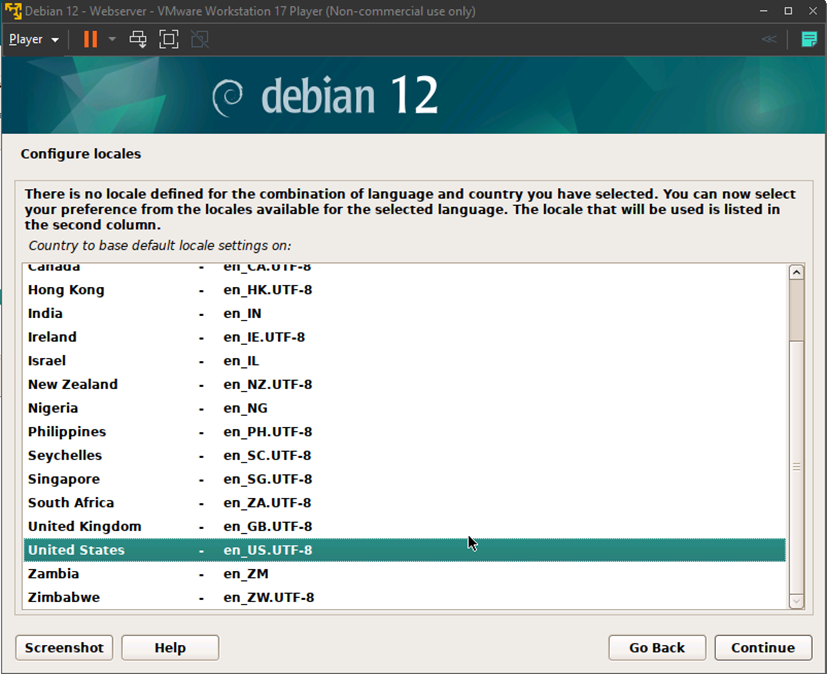
Task: Click the Screenshot button
Action: 63,647
